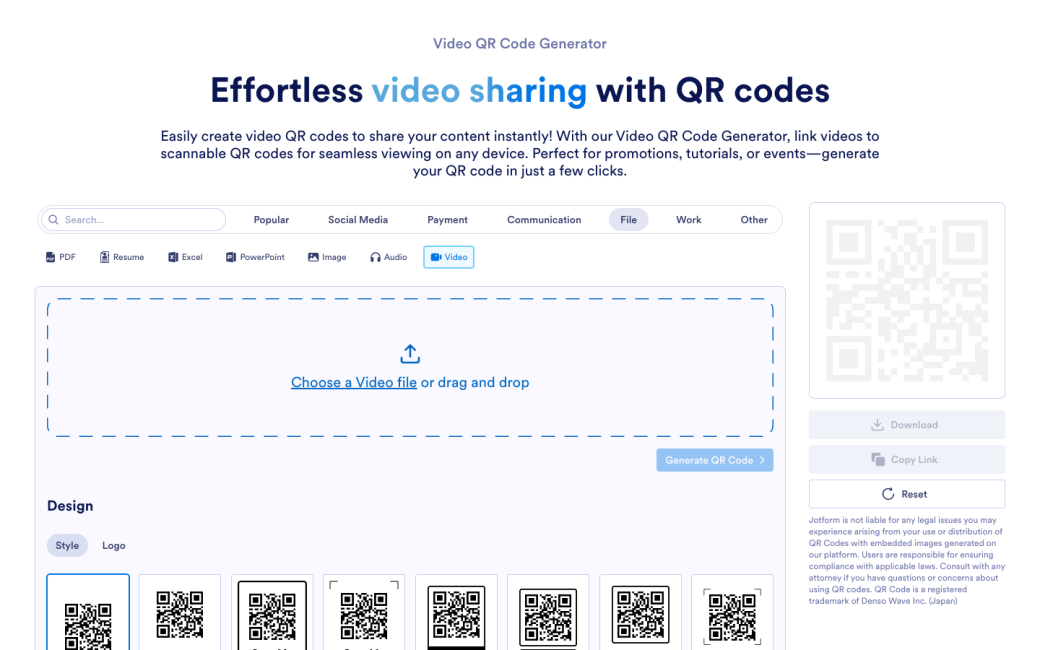Open the Popular category tab
Screen dimensions: 1040x650
[x=271, y=220]
